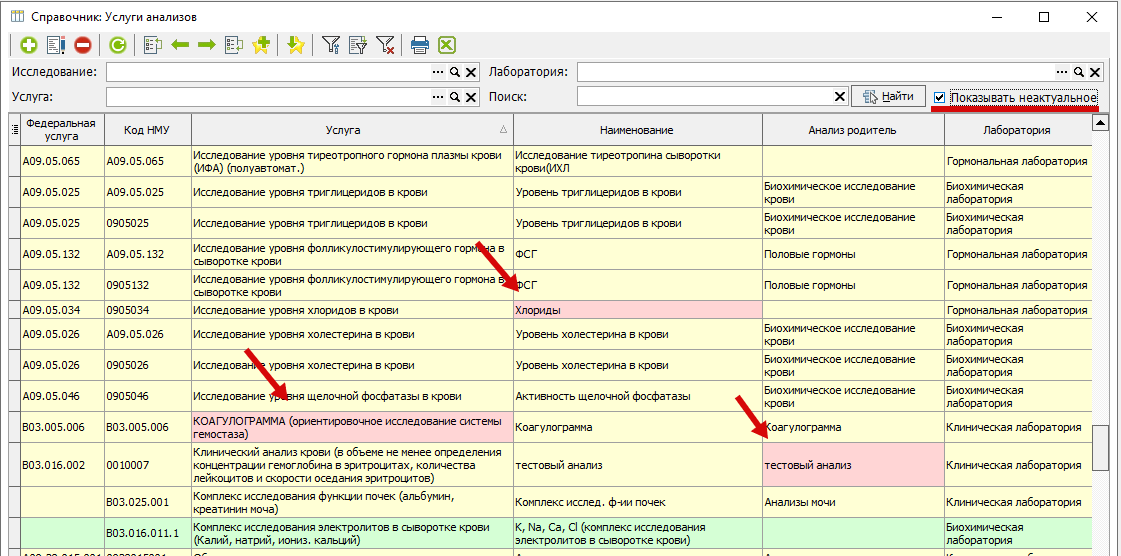Click into the Услуга input field

pos(268,96)
